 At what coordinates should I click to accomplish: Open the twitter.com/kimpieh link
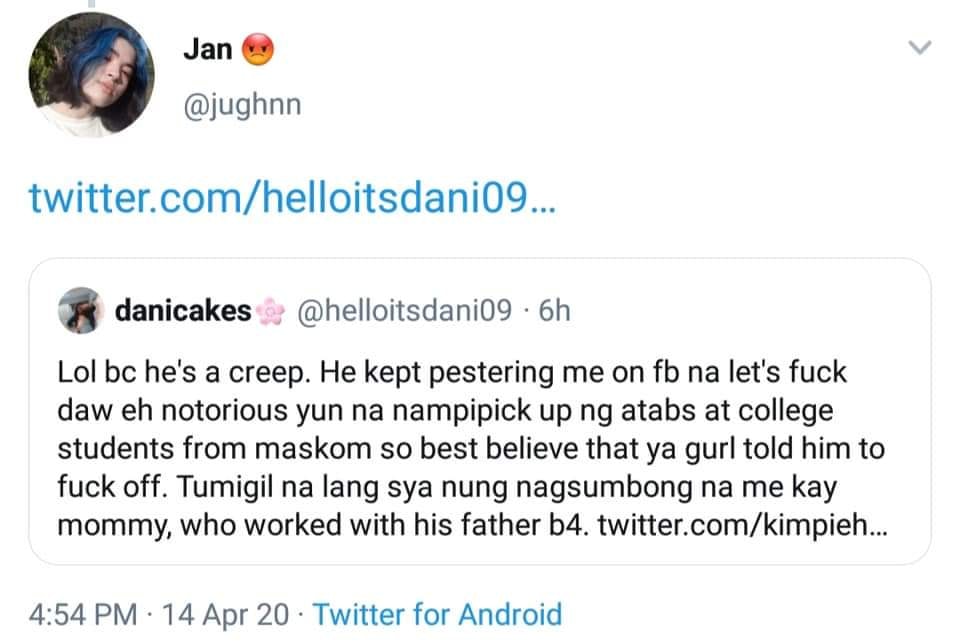[x=741, y=525]
